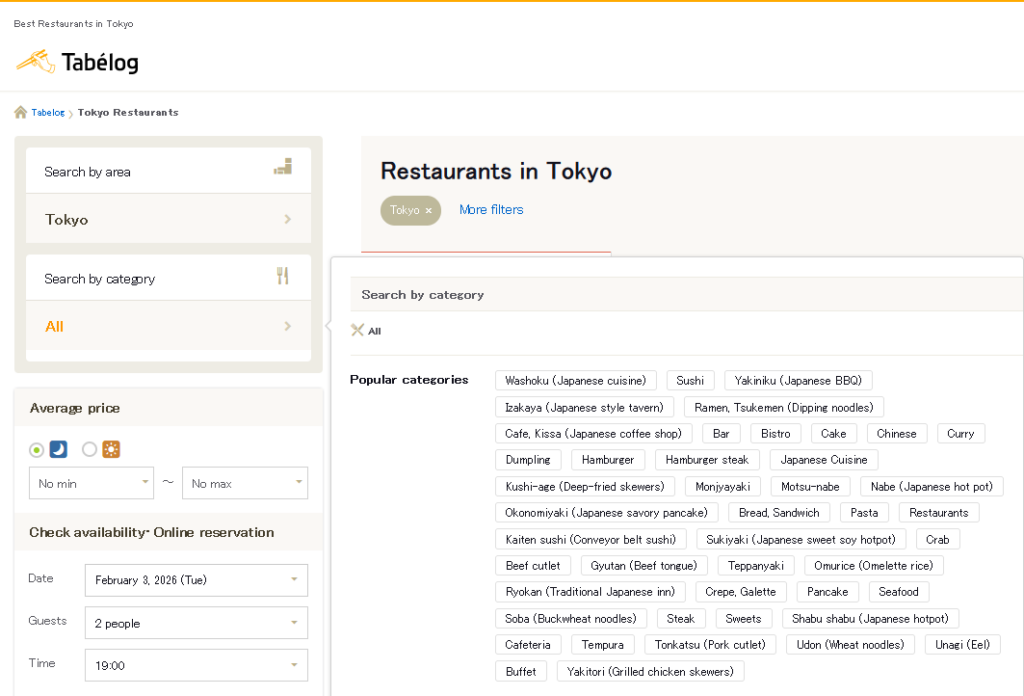Open the Guests dropdown showing 2 people

[196, 622]
